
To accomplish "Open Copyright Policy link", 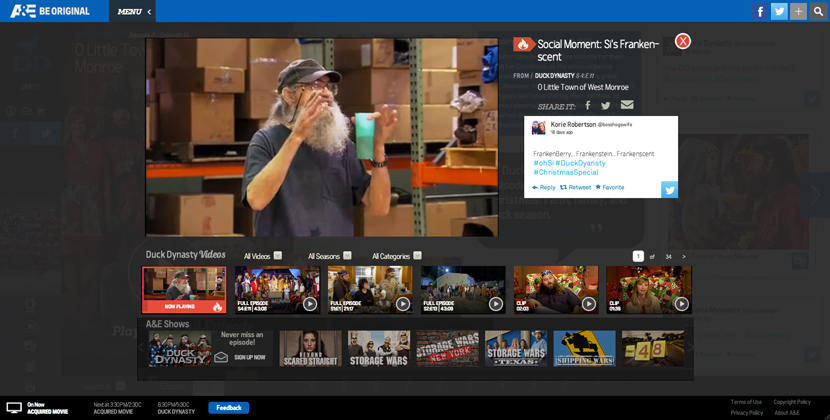I will pyautogui.click(x=792, y=402).
